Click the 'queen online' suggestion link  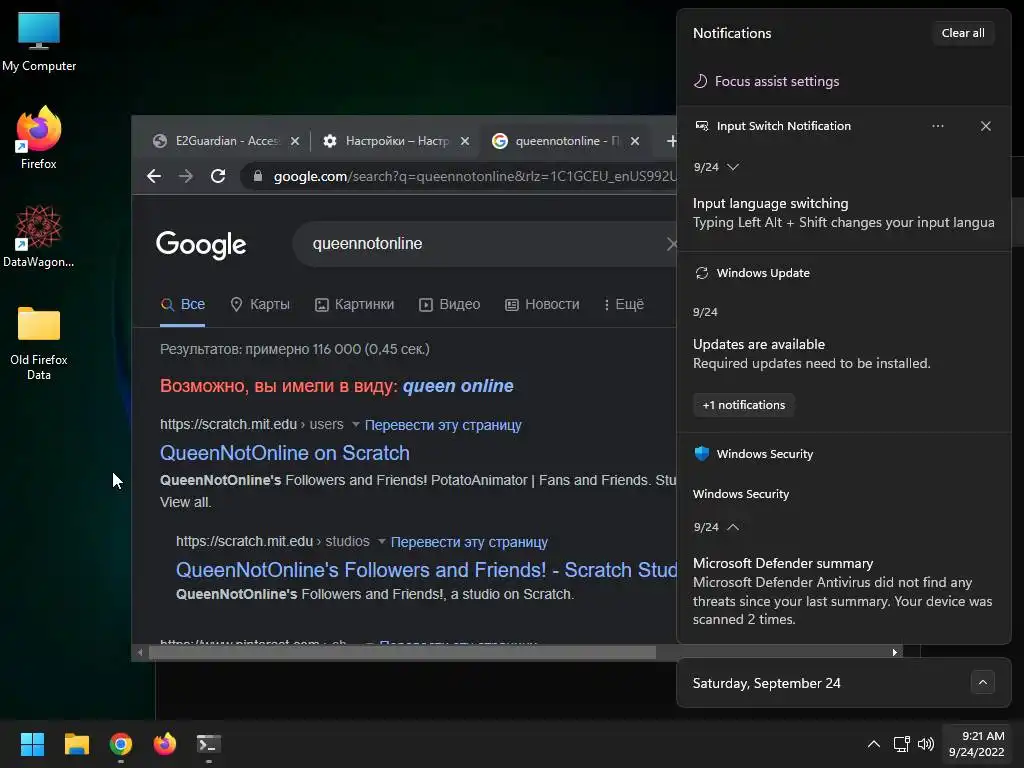click(458, 386)
